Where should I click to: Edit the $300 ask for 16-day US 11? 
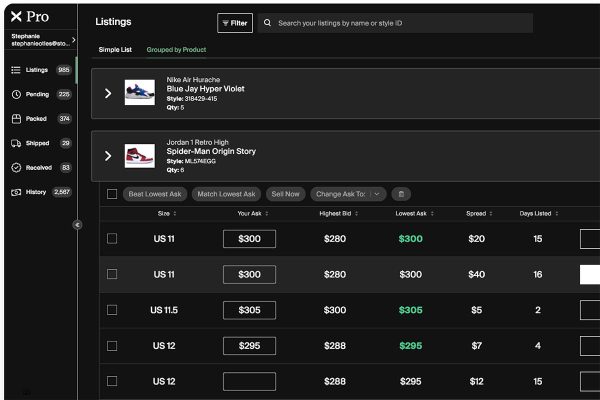click(x=249, y=274)
